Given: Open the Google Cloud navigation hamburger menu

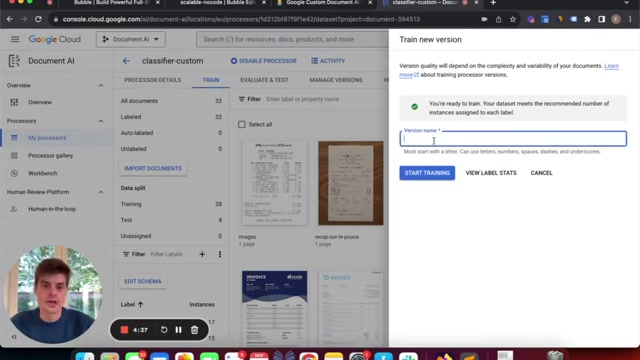Looking at the screenshot, I should 15,40.
